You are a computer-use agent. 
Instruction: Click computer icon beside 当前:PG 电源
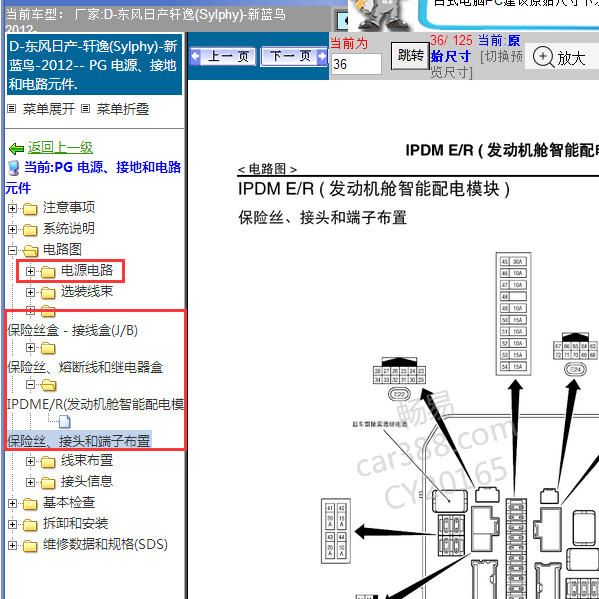[x=14, y=168]
